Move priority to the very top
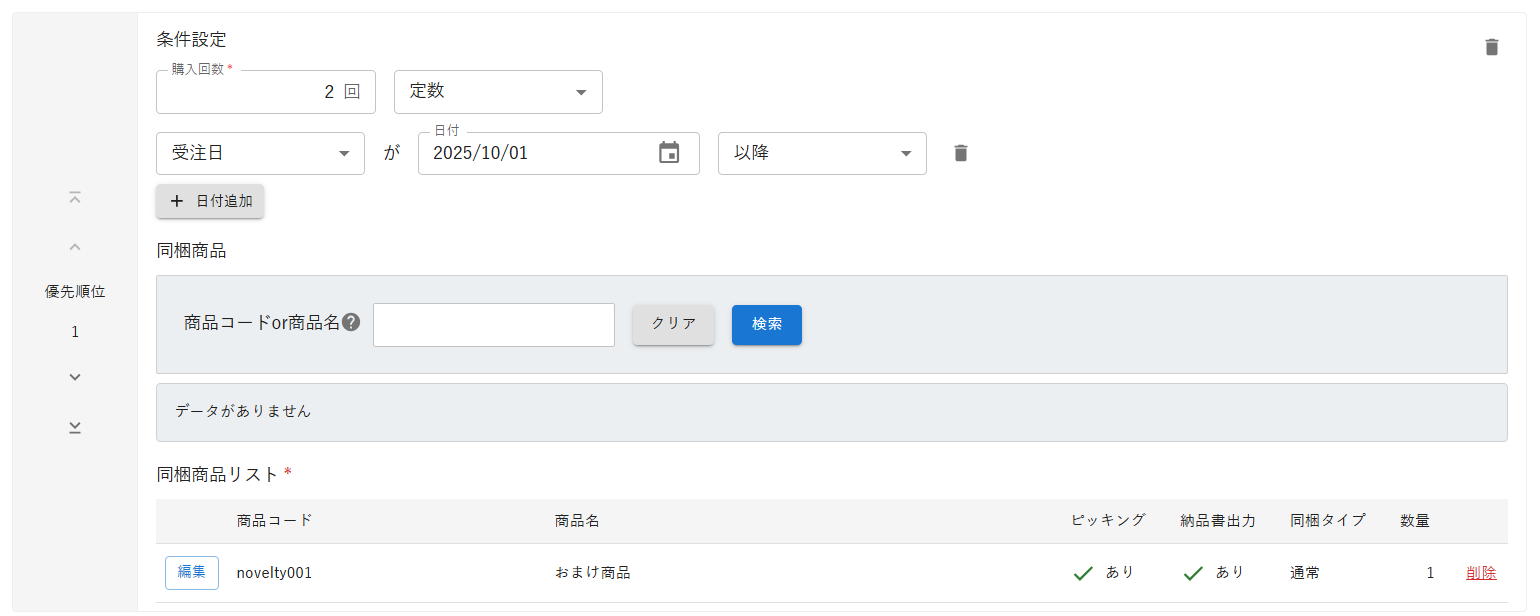 click(x=75, y=198)
